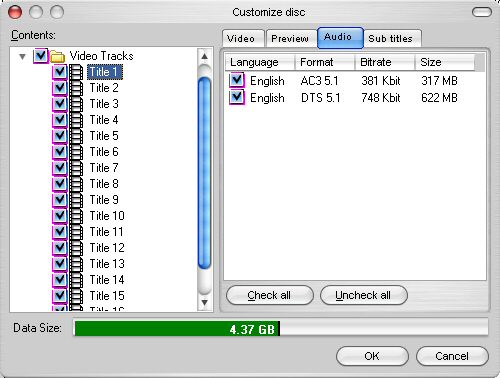Click the Uncheck all button
The width and height of the screenshot is (500, 378).
tap(363, 295)
